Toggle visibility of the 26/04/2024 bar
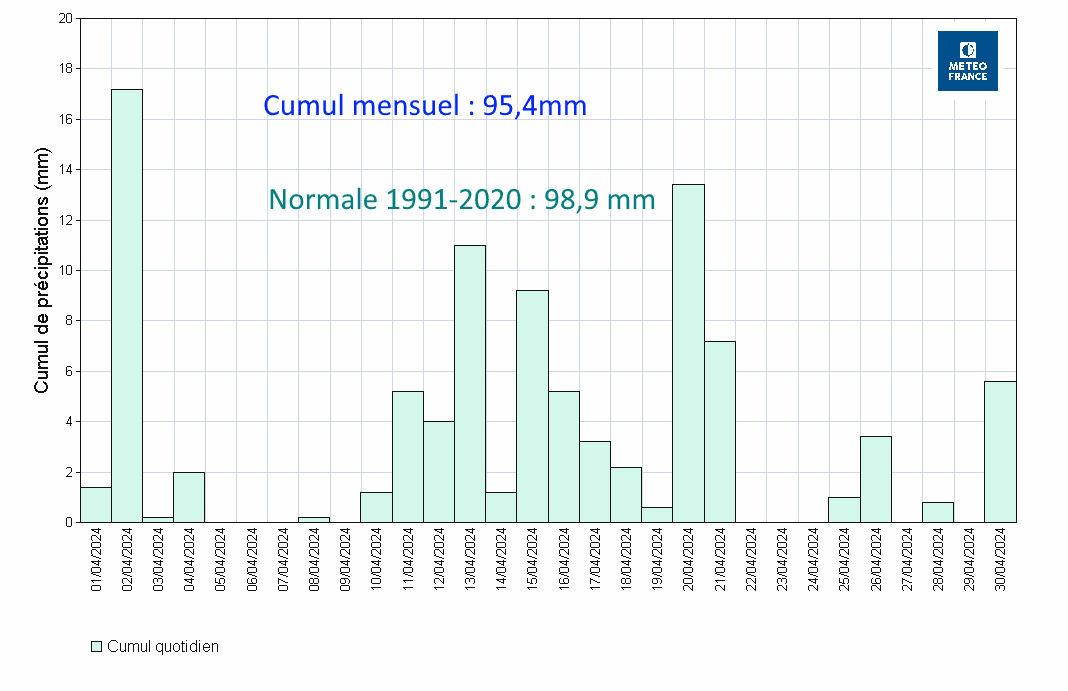The height and width of the screenshot is (691, 1068). tap(876, 478)
